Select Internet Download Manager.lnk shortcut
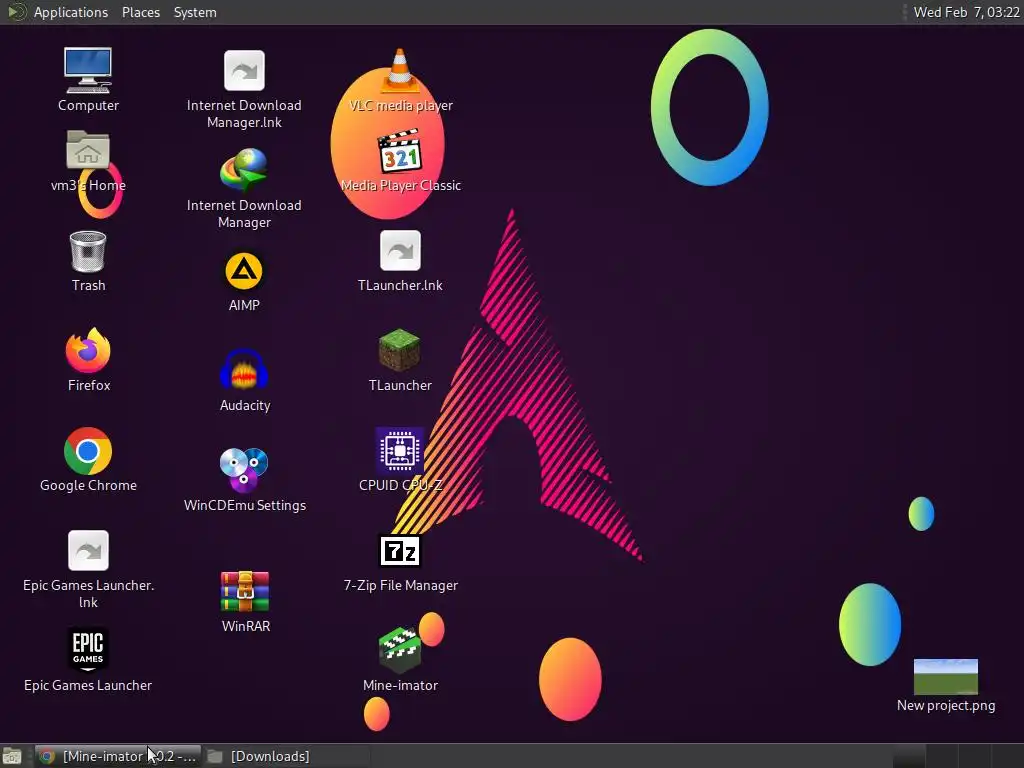This screenshot has width=1024, height=768. point(244,71)
